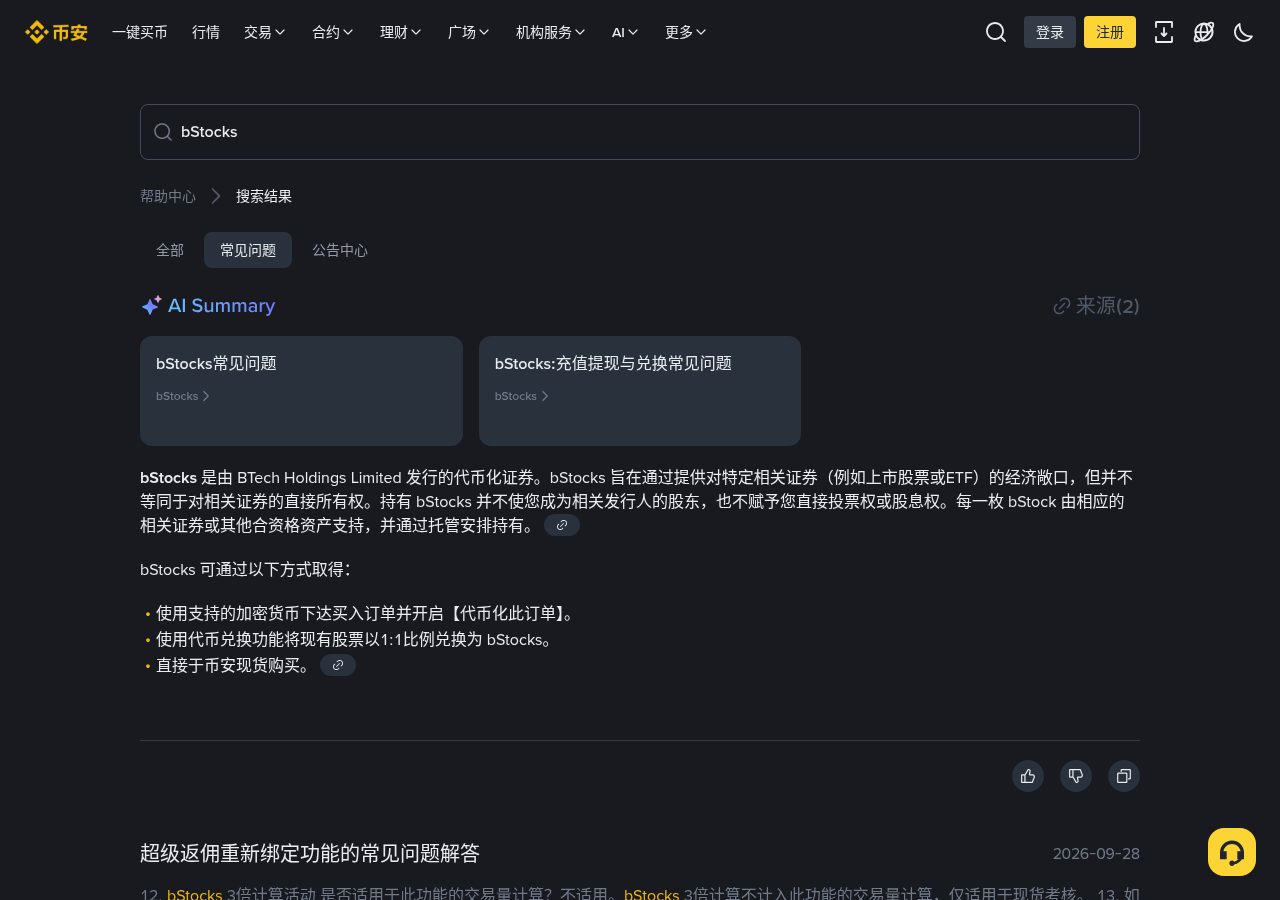Open the bStocks常见问题 source card
The width and height of the screenshot is (1280, 900).
pos(301,391)
